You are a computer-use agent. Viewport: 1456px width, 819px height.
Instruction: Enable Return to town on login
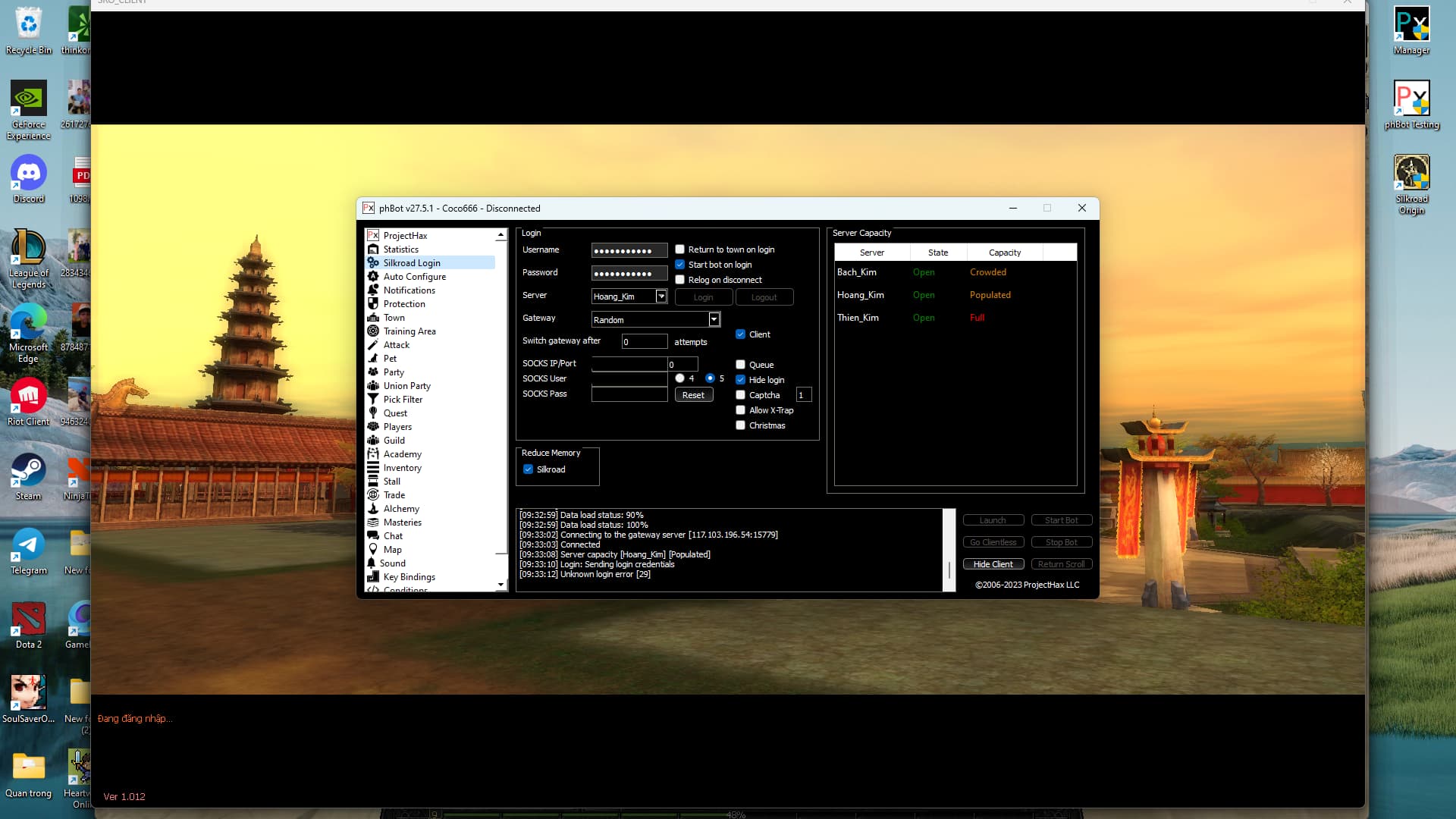(680, 249)
